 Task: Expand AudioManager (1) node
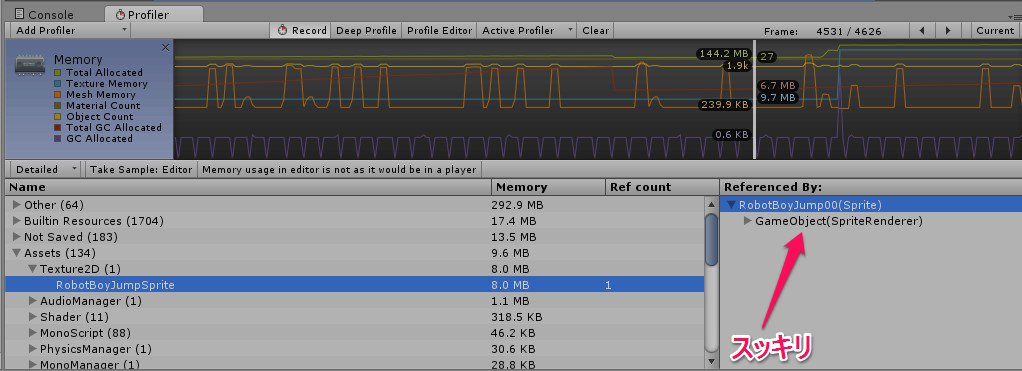point(33,301)
